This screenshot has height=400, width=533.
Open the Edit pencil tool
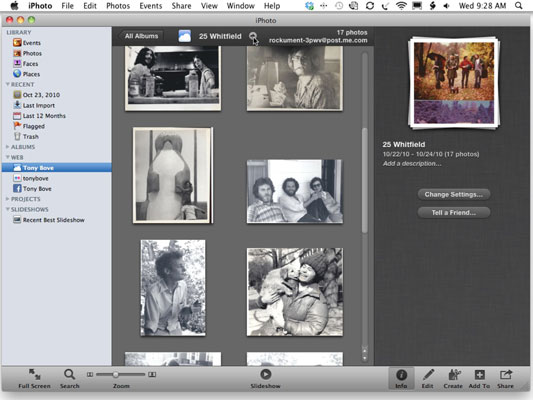point(428,375)
